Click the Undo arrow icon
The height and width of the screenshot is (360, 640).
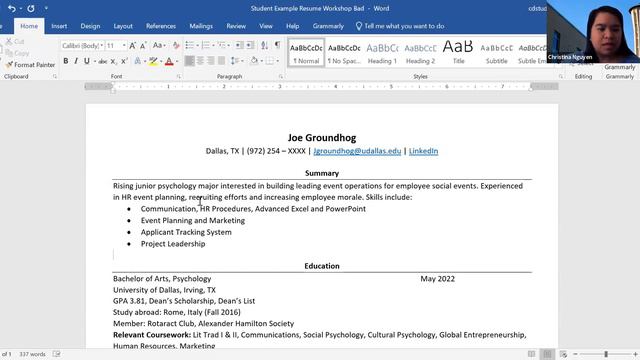[x=11, y=8]
